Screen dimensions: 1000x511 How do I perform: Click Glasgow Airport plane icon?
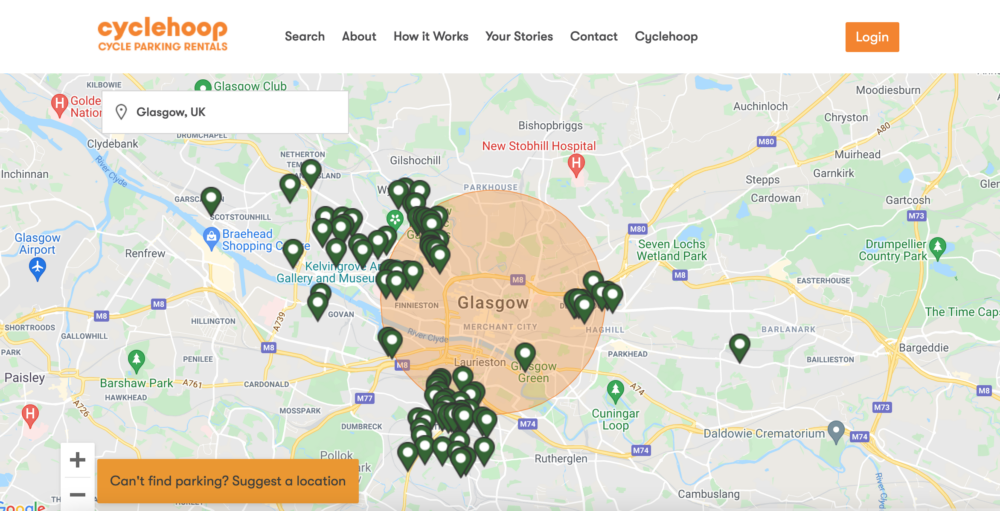38,268
